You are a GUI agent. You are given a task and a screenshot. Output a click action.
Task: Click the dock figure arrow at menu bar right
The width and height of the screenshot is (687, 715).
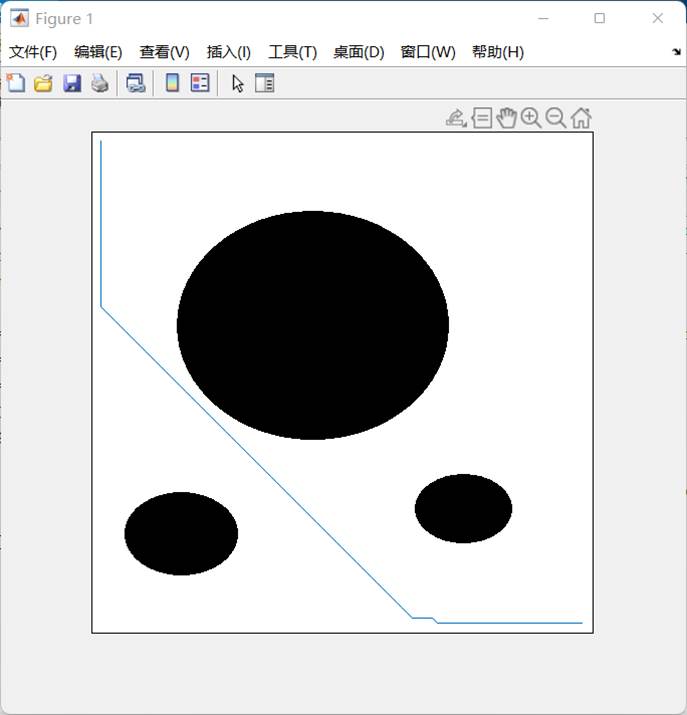tap(676, 52)
